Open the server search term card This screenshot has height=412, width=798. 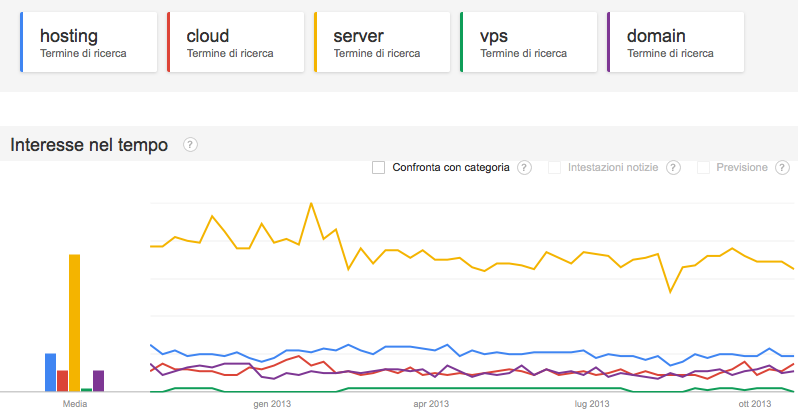pos(383,42)
